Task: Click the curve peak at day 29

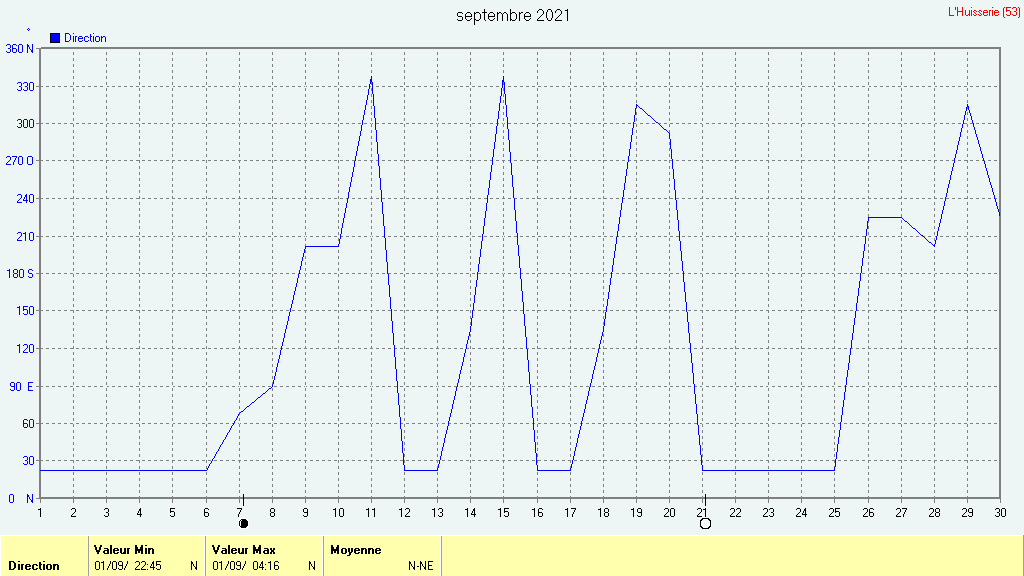Action: coord(967,105)
